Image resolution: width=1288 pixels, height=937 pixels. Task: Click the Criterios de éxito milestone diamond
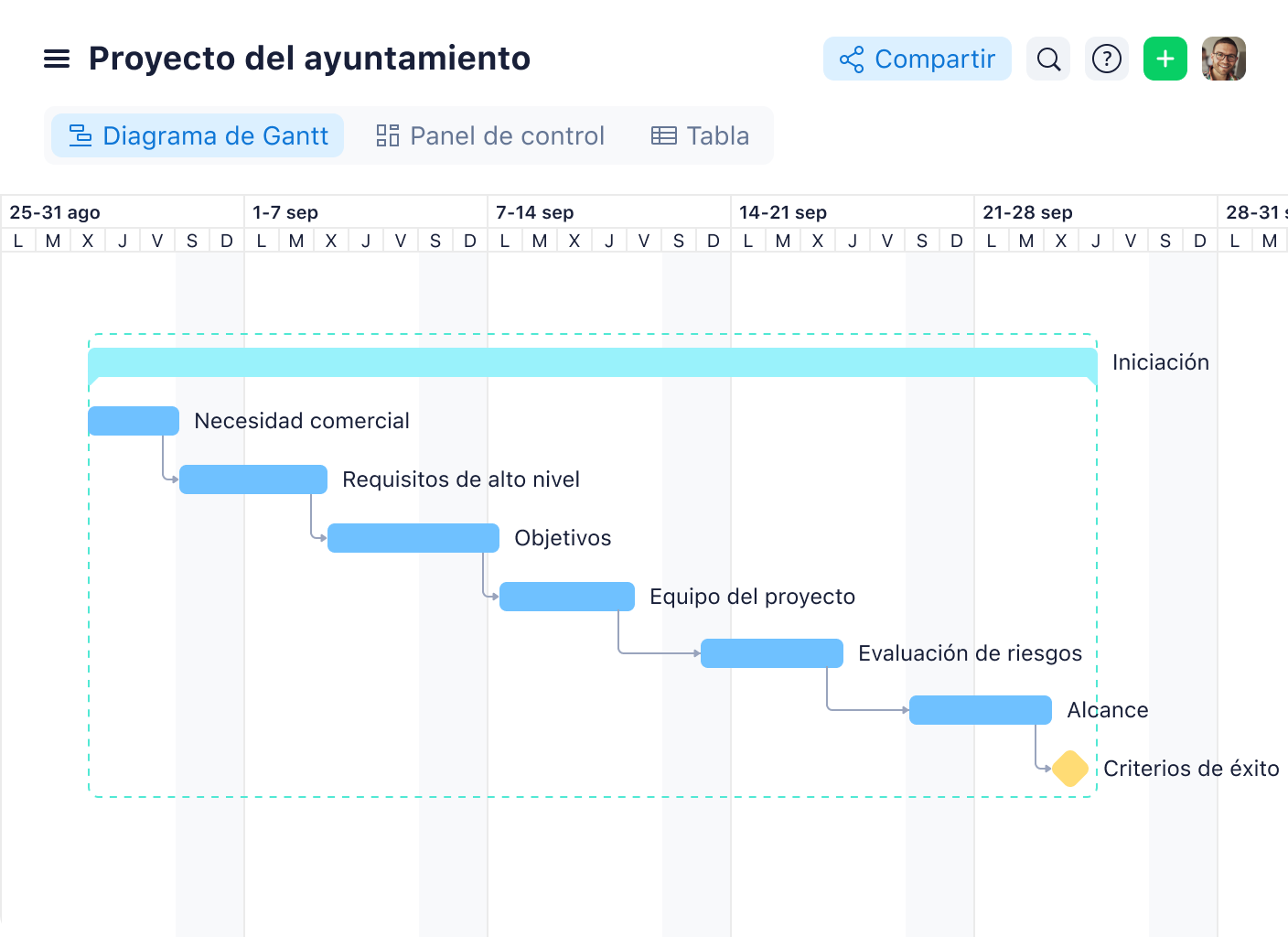1069,769
